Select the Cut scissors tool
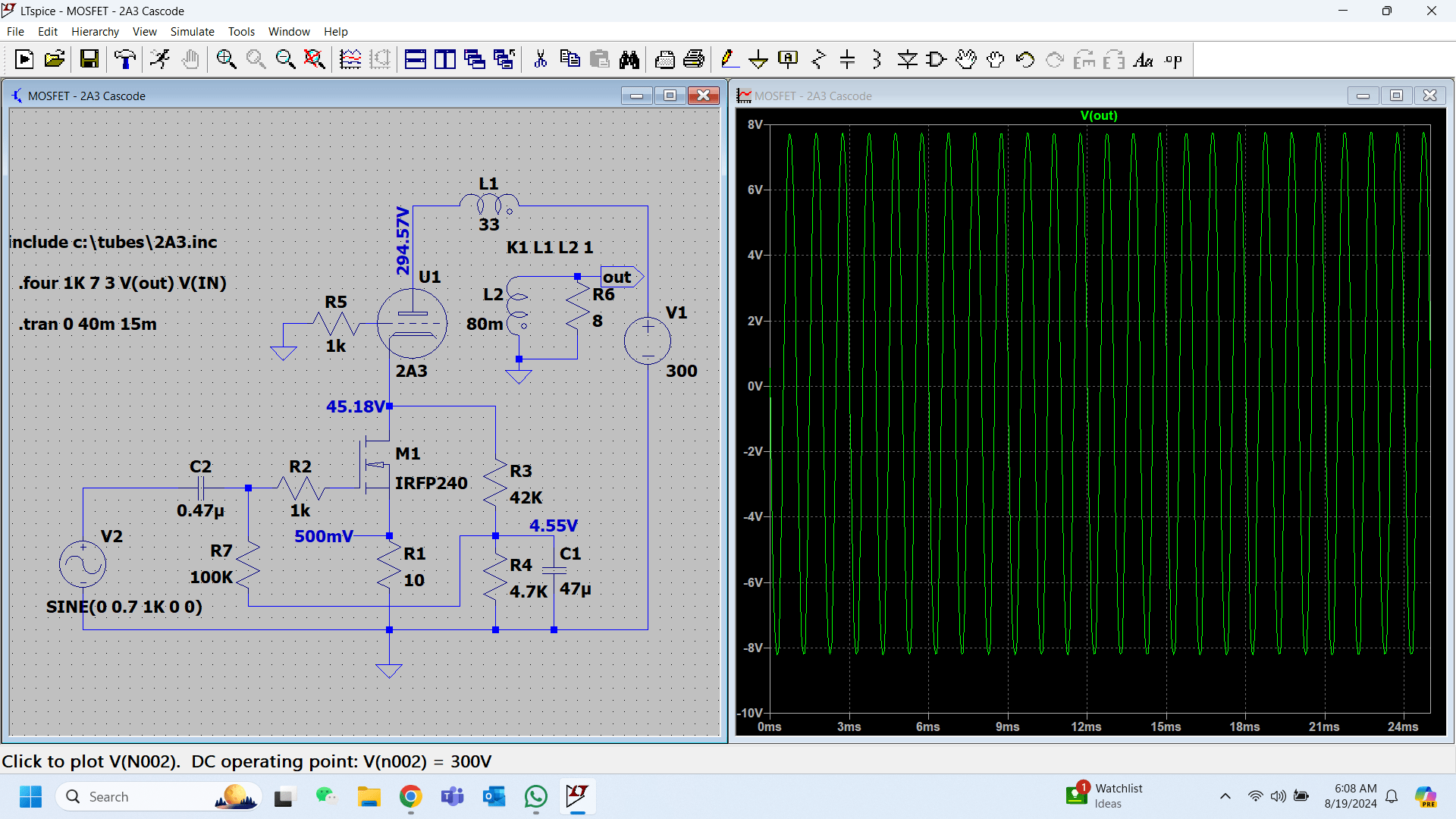Screen dimensions: 1456x819 [541, 59]
